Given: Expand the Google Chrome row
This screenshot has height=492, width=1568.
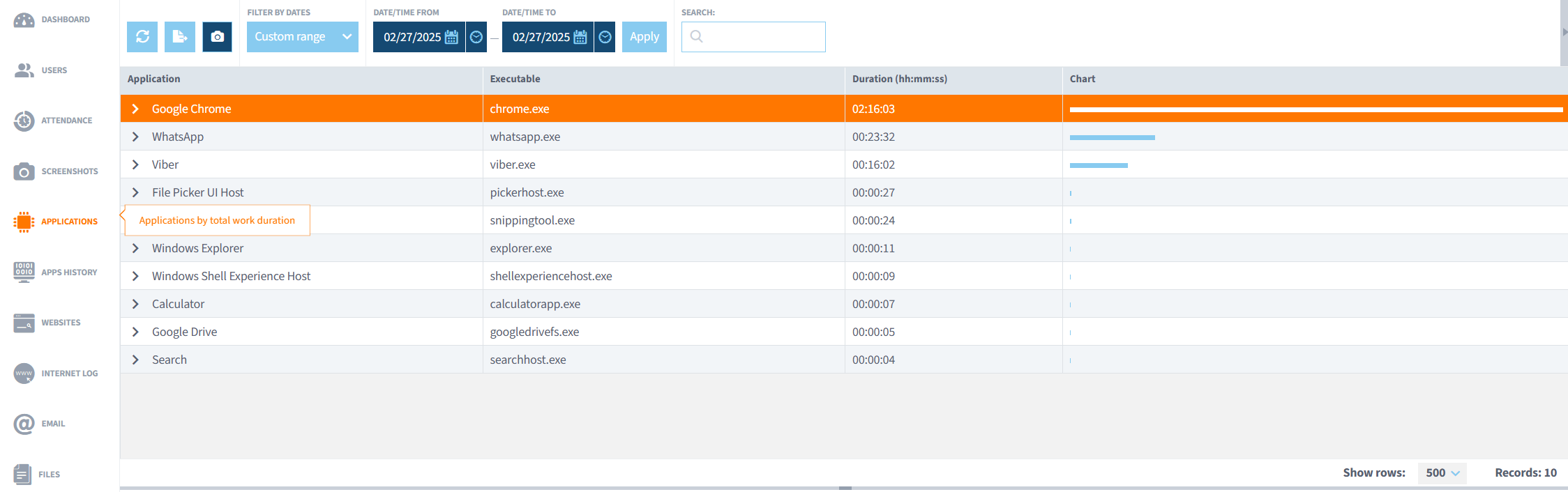Looking at the screenshot, I should pos(136,109).
